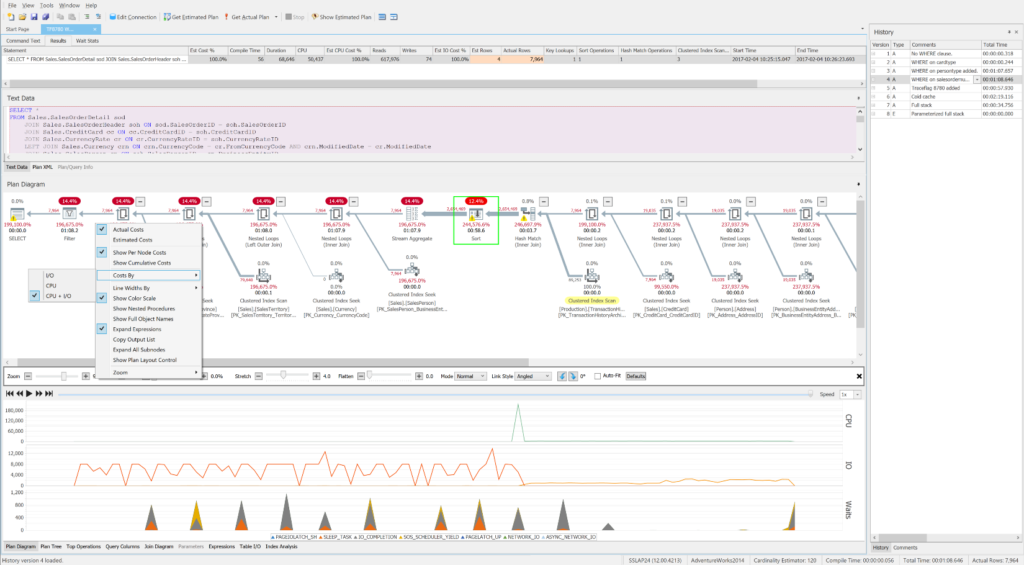Open the Costs By submenu
Image resolution: width=1024 pixels, height=565 pixels.
click(x=149, y=275)
